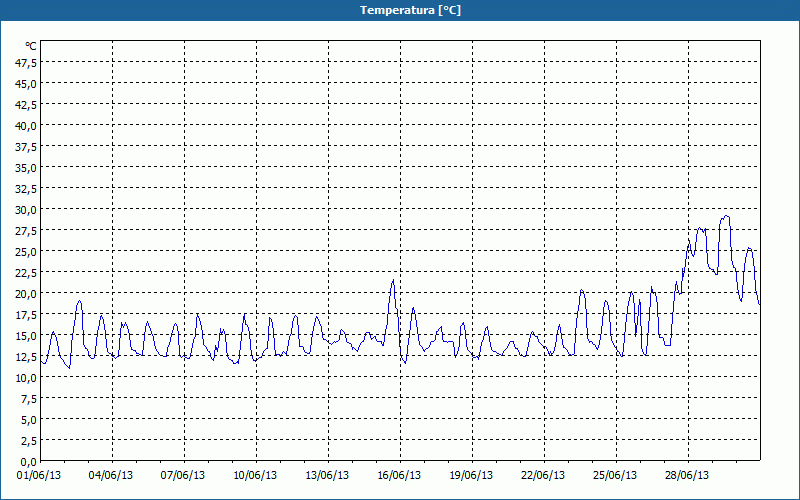Screen dimensions: 800x500
Task: Click the 10/06/13 date label
Action: [x=255, y=476]
